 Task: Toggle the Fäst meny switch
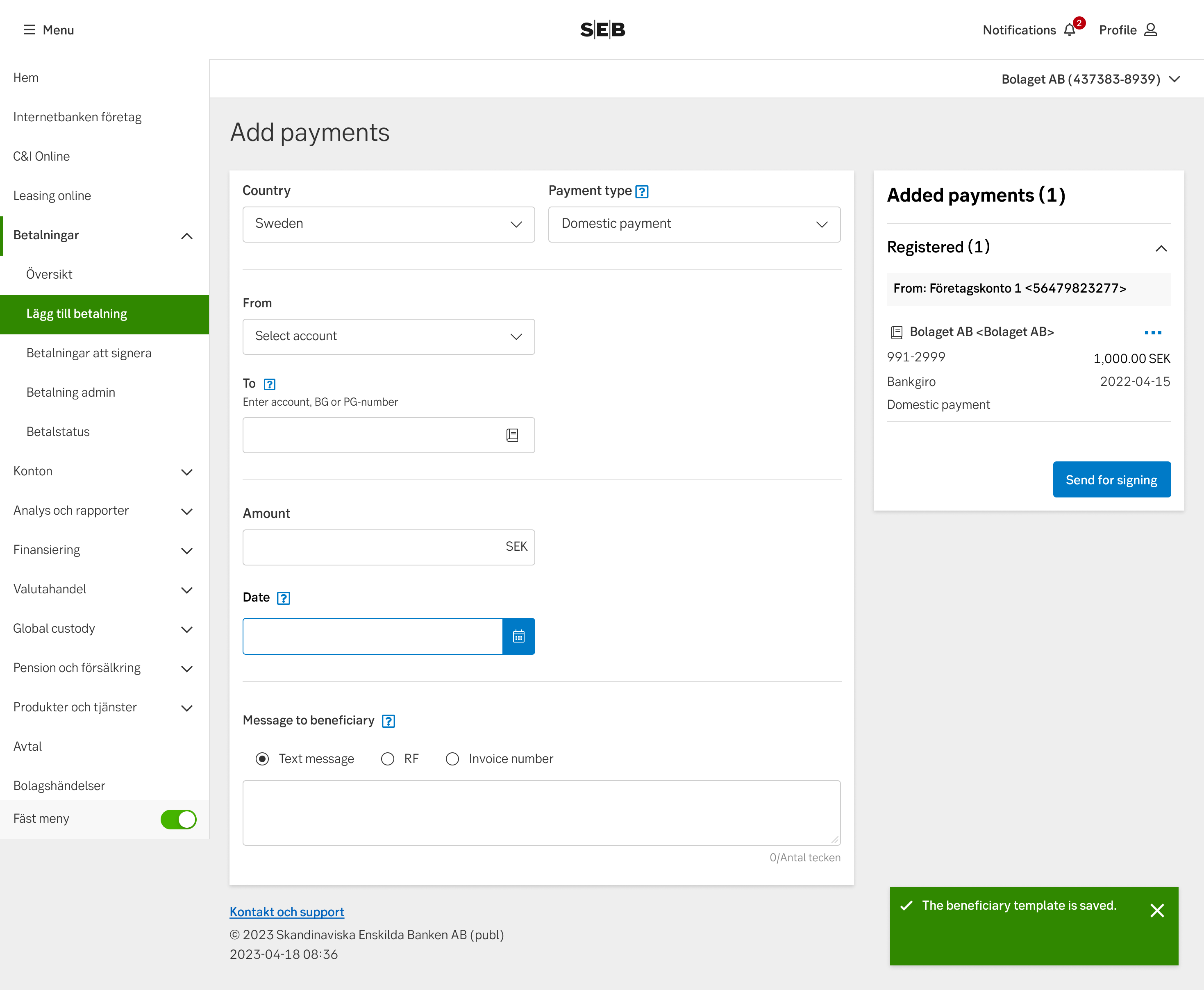click(179, 820)
